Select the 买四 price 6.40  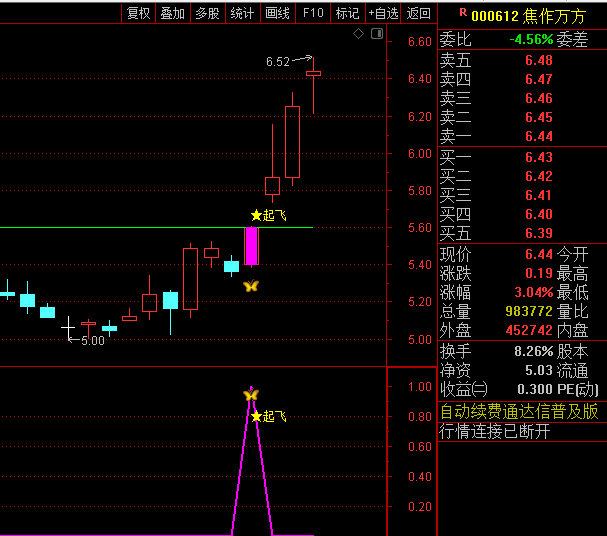coord(539,214)
